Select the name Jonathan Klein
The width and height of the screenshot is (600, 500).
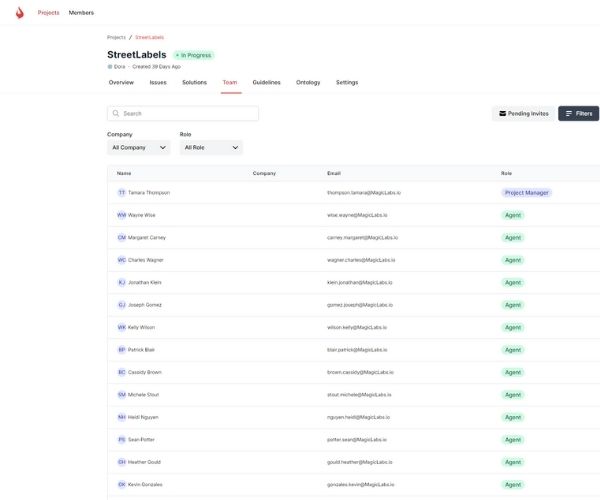click(x=145, y=282)
